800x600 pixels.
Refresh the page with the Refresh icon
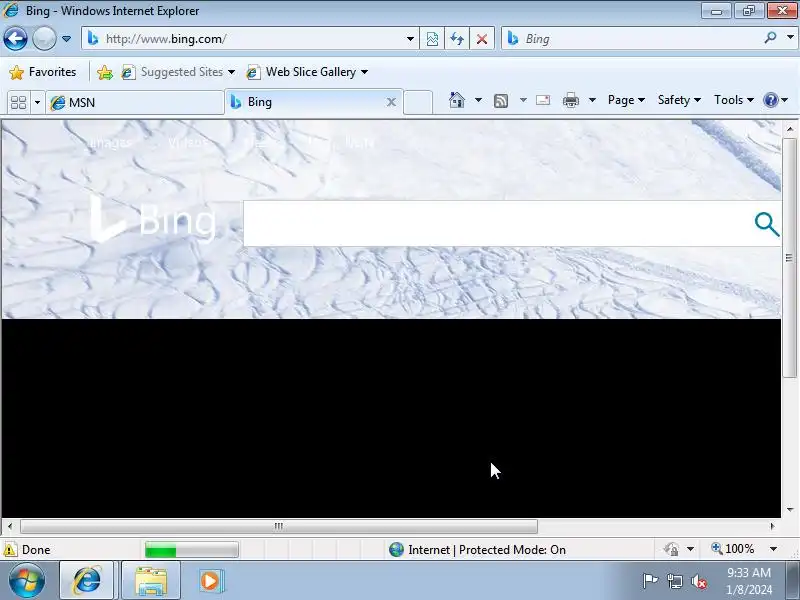[457, 39]
